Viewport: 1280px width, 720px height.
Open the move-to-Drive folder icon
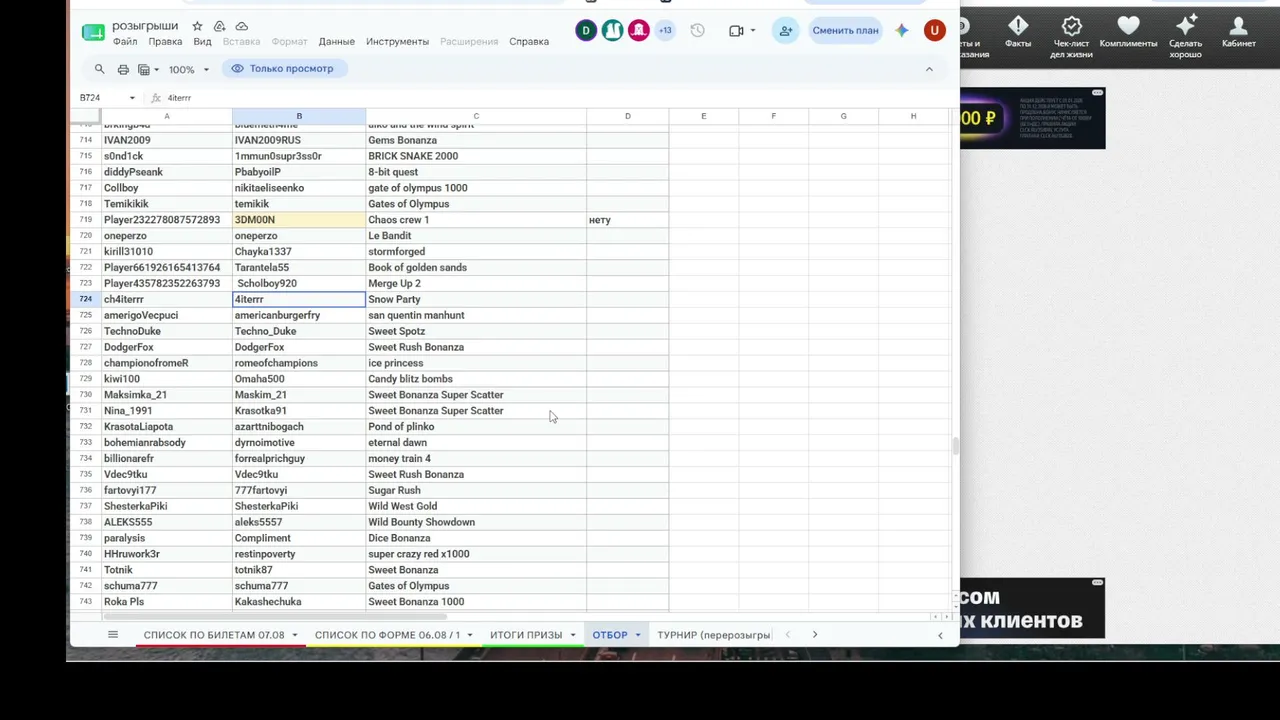coord(219,26)
